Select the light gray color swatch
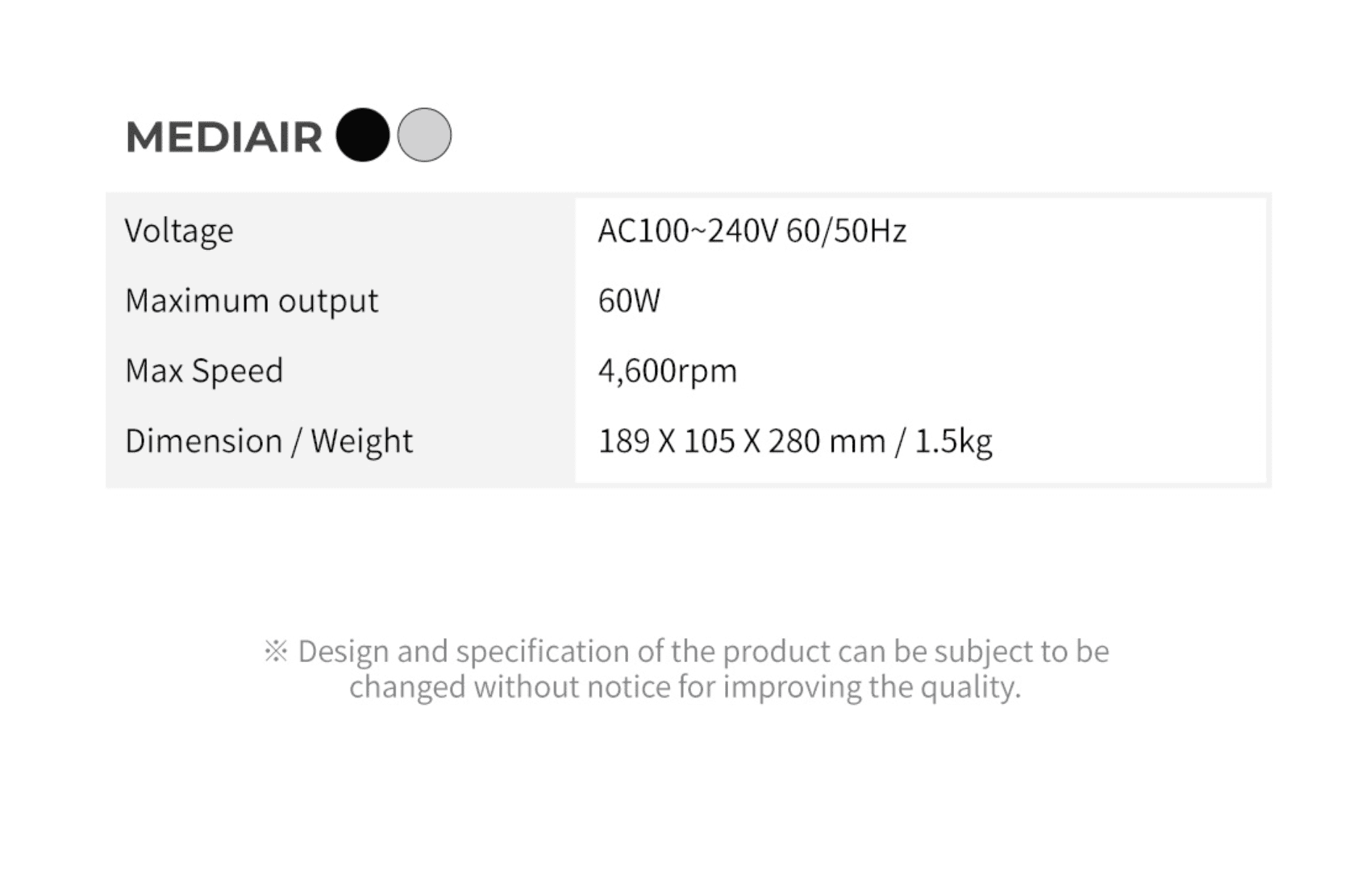Screen dimensions: 1372x875 click(x=424, y=135)
